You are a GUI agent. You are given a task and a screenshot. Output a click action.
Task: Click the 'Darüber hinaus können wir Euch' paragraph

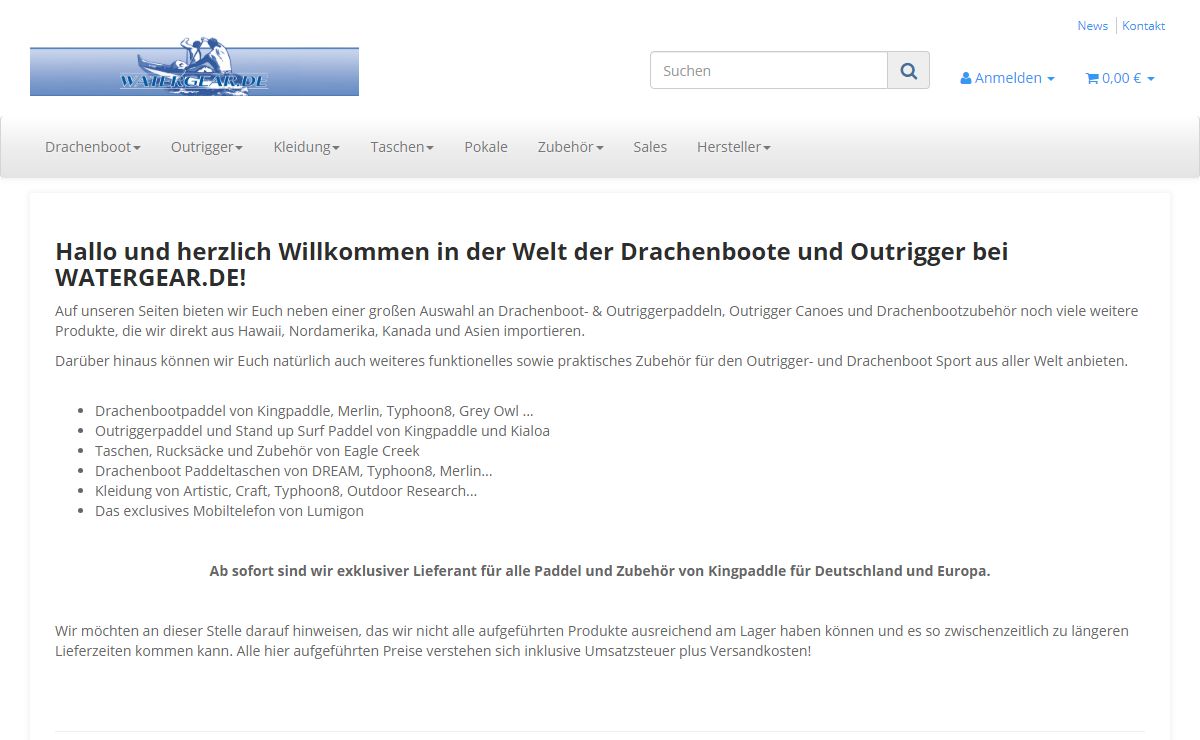pyautogui.click(x=591, y=361)
